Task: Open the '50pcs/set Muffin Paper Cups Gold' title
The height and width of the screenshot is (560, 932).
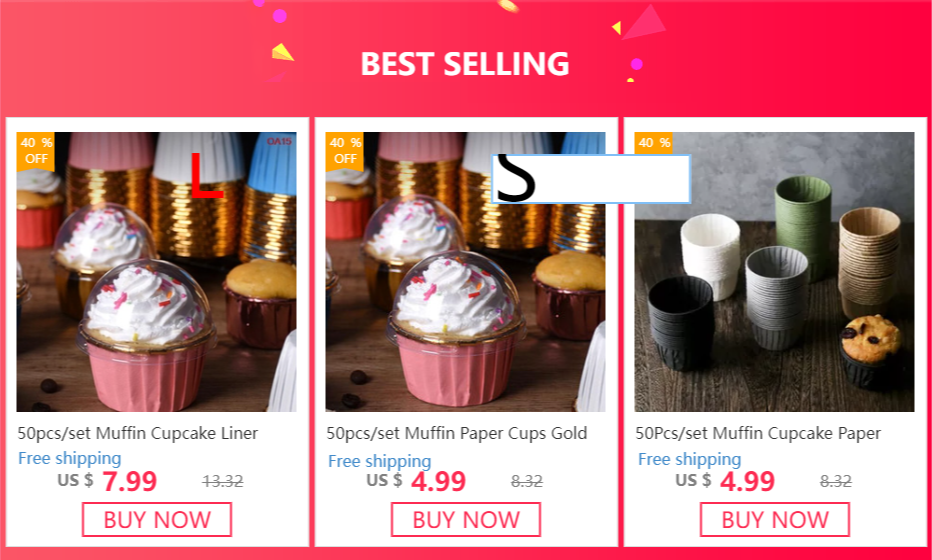Action: click(x=456, y=433)
